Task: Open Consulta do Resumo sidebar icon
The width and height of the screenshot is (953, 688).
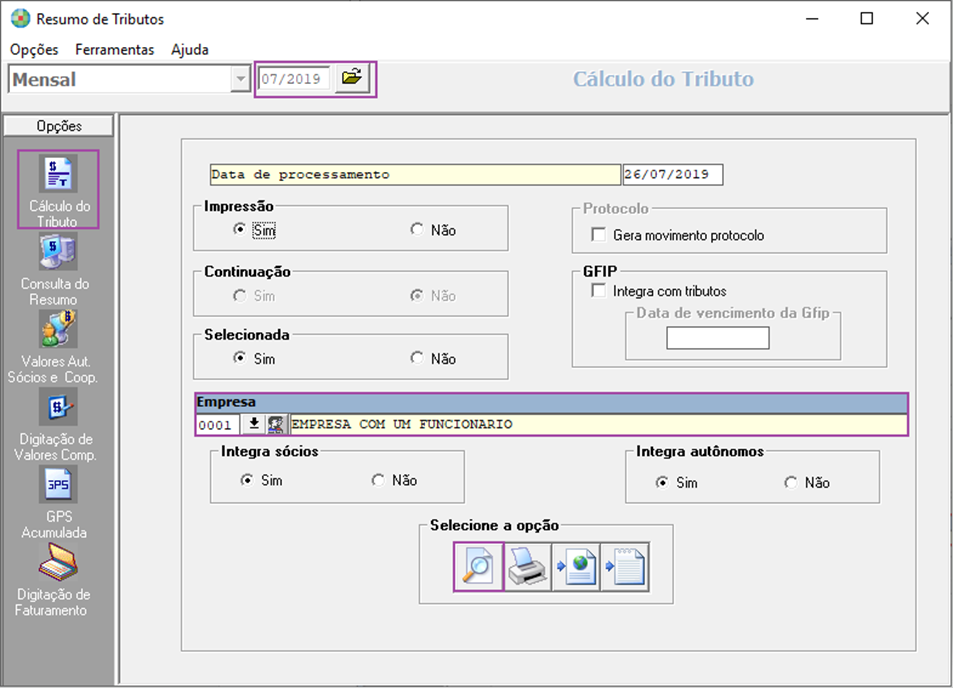Action: (x=58, y=252)
